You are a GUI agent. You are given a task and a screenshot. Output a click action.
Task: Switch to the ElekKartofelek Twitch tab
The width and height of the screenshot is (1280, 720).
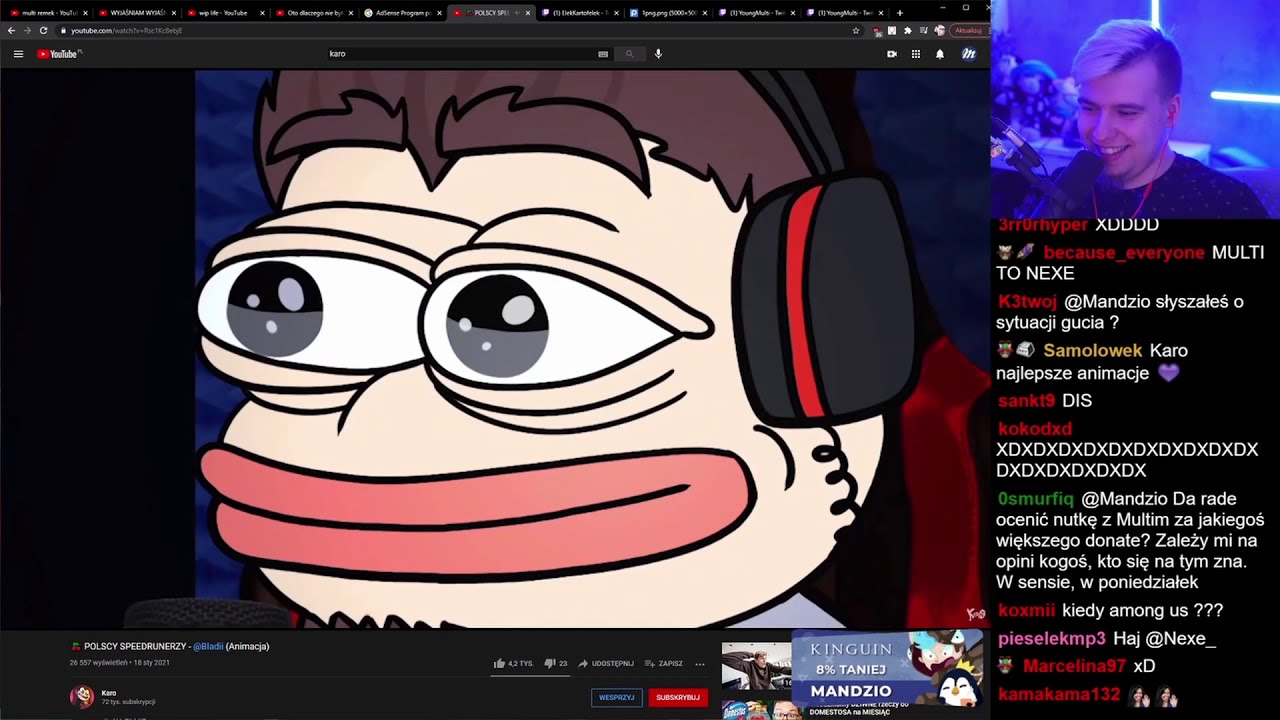581,13
